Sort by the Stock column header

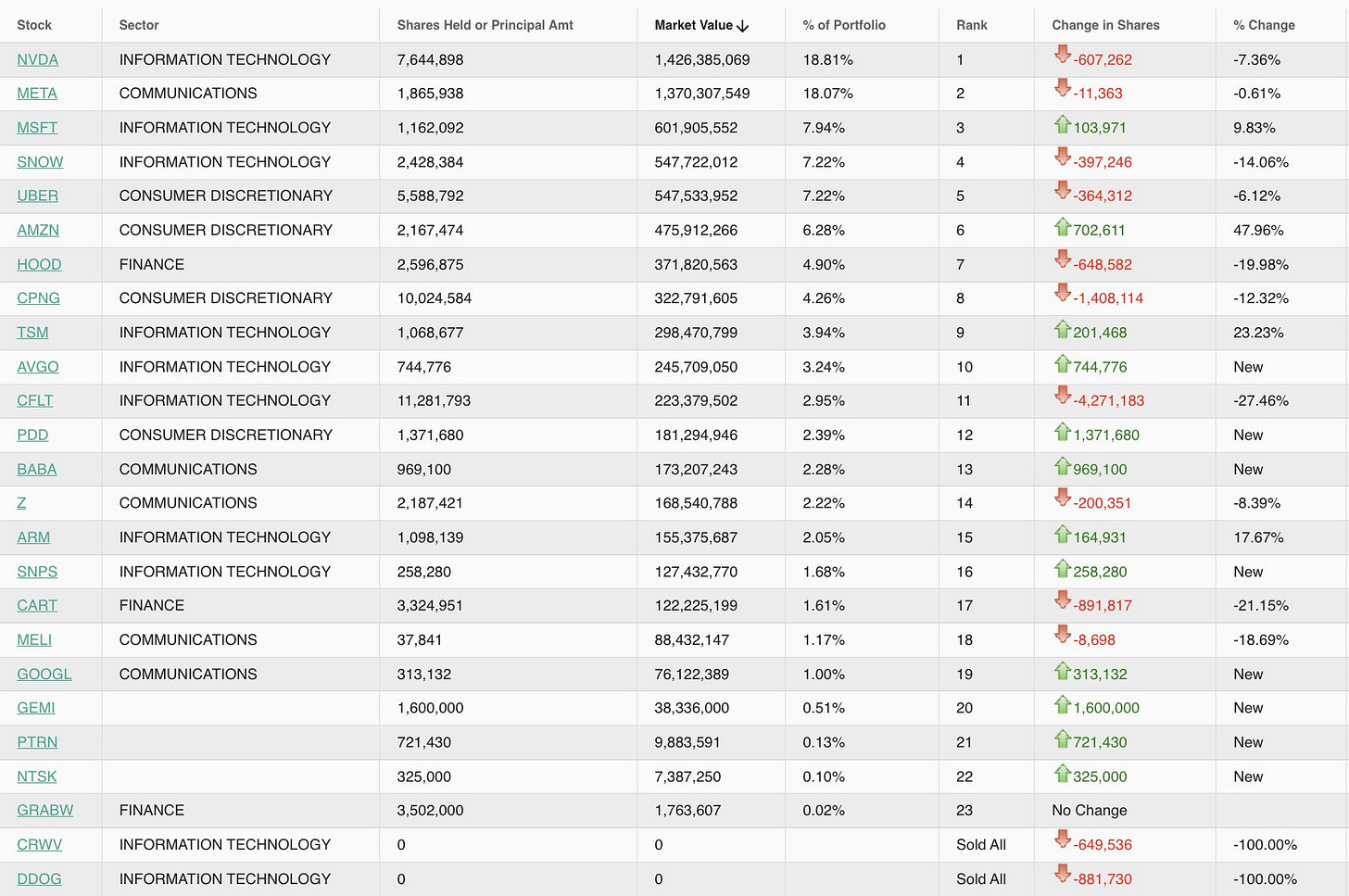(34, 25)
